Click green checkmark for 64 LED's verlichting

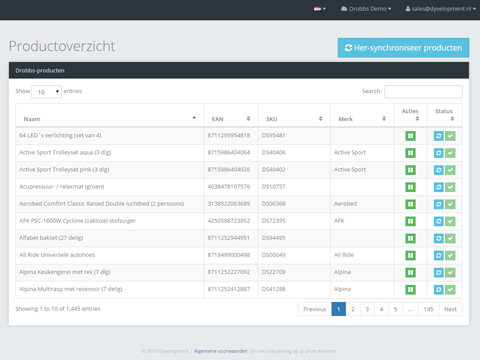coord(450,136)
